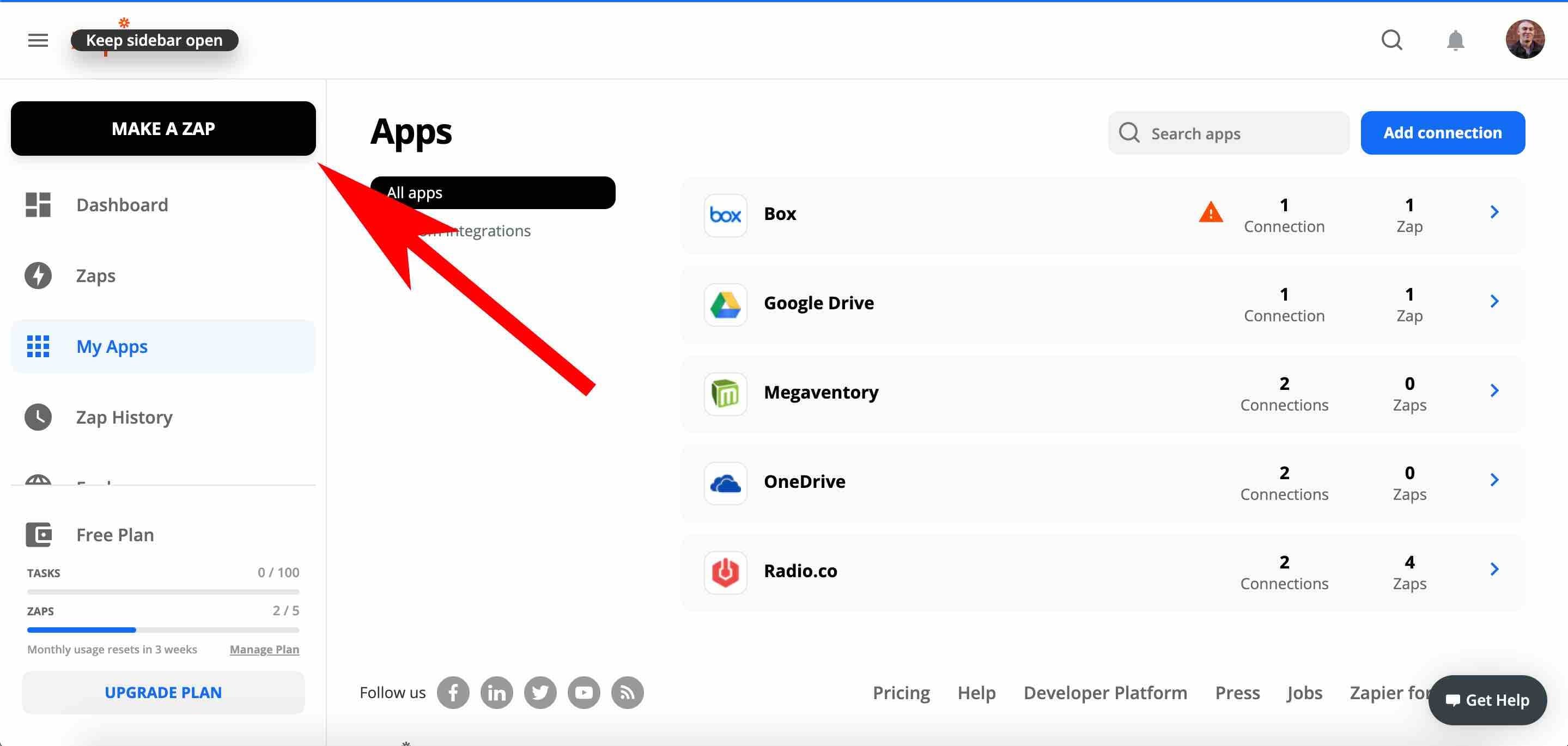Image resolution: width=1568 pixels, height=746 pixels.
Task: Click the Twitter follow icon
Action: pyautogui.click(x=540, y=693)
